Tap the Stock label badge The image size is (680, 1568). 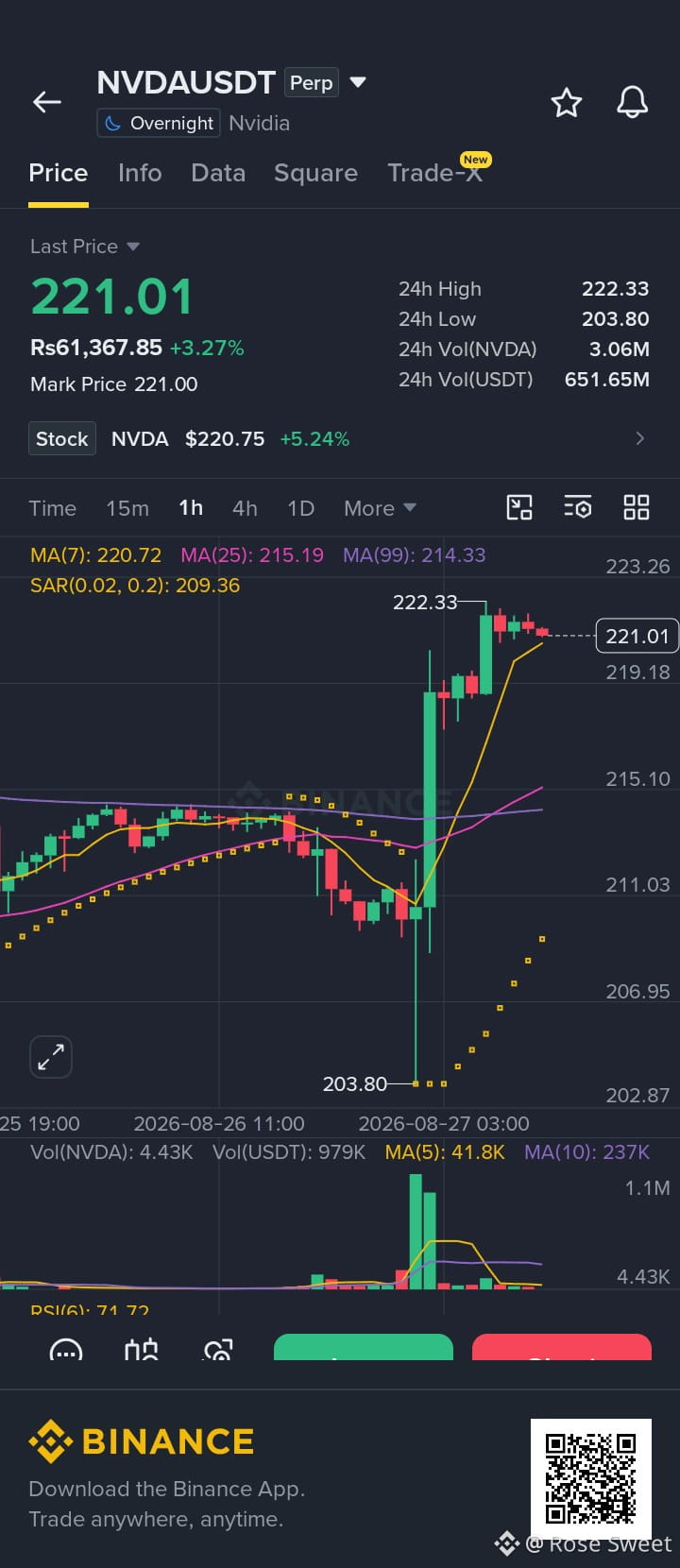(x=62, y=438)
